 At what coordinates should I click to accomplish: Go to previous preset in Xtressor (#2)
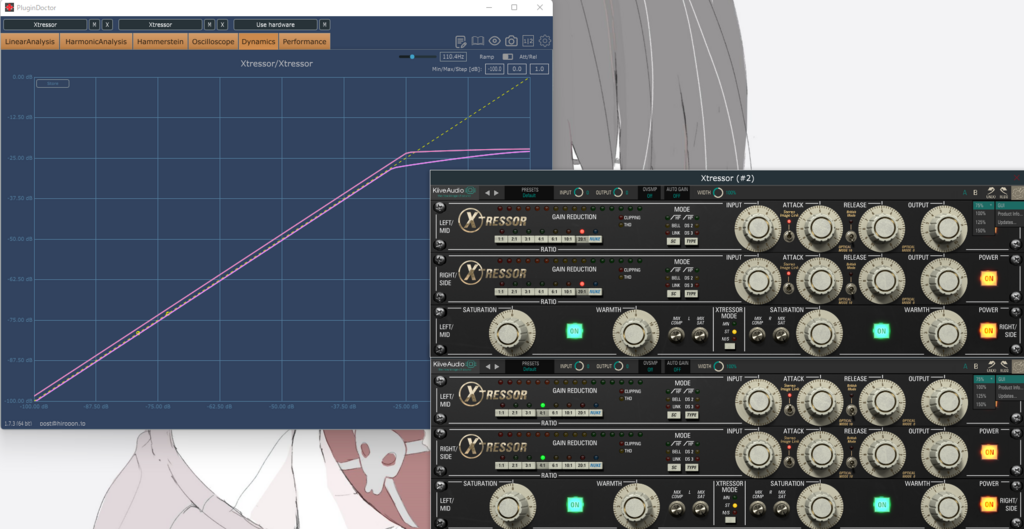[487, 193]
